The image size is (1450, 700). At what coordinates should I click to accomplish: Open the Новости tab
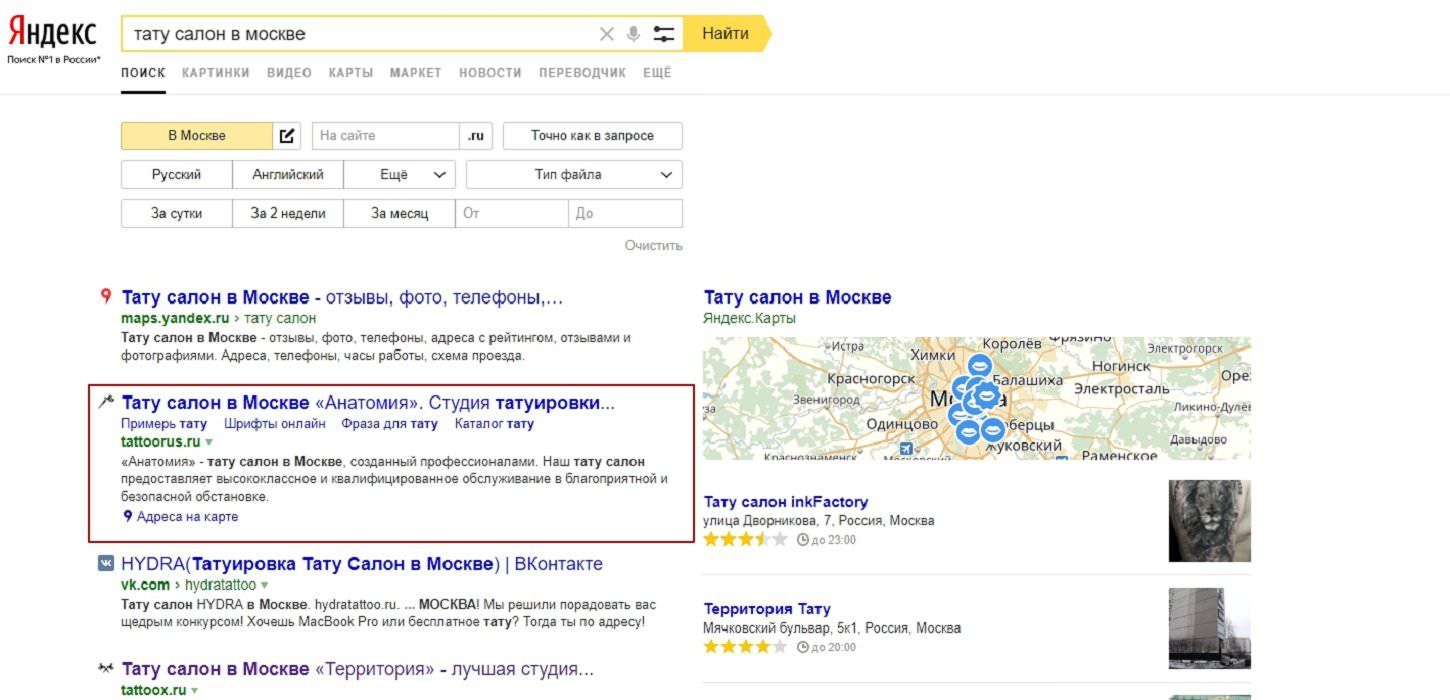490,73
